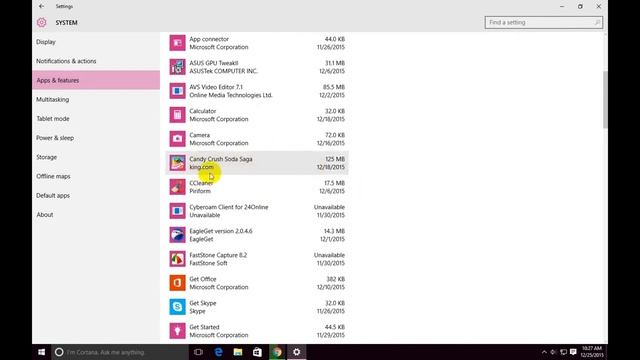Click the Candy Crush Soda Saga icon
640x360 pixels.
point(178,163)
